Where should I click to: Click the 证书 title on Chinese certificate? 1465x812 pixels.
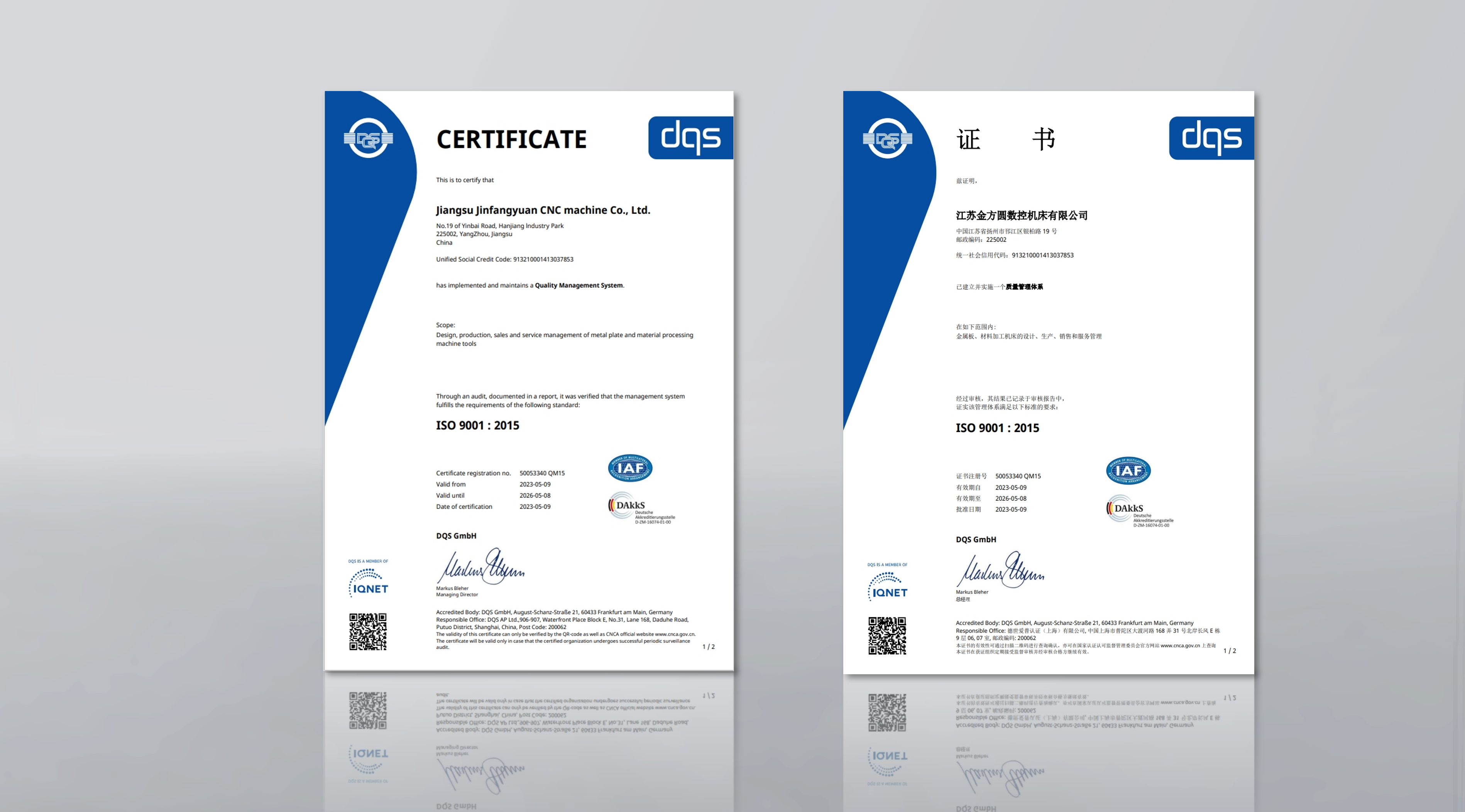[1005, 139]
